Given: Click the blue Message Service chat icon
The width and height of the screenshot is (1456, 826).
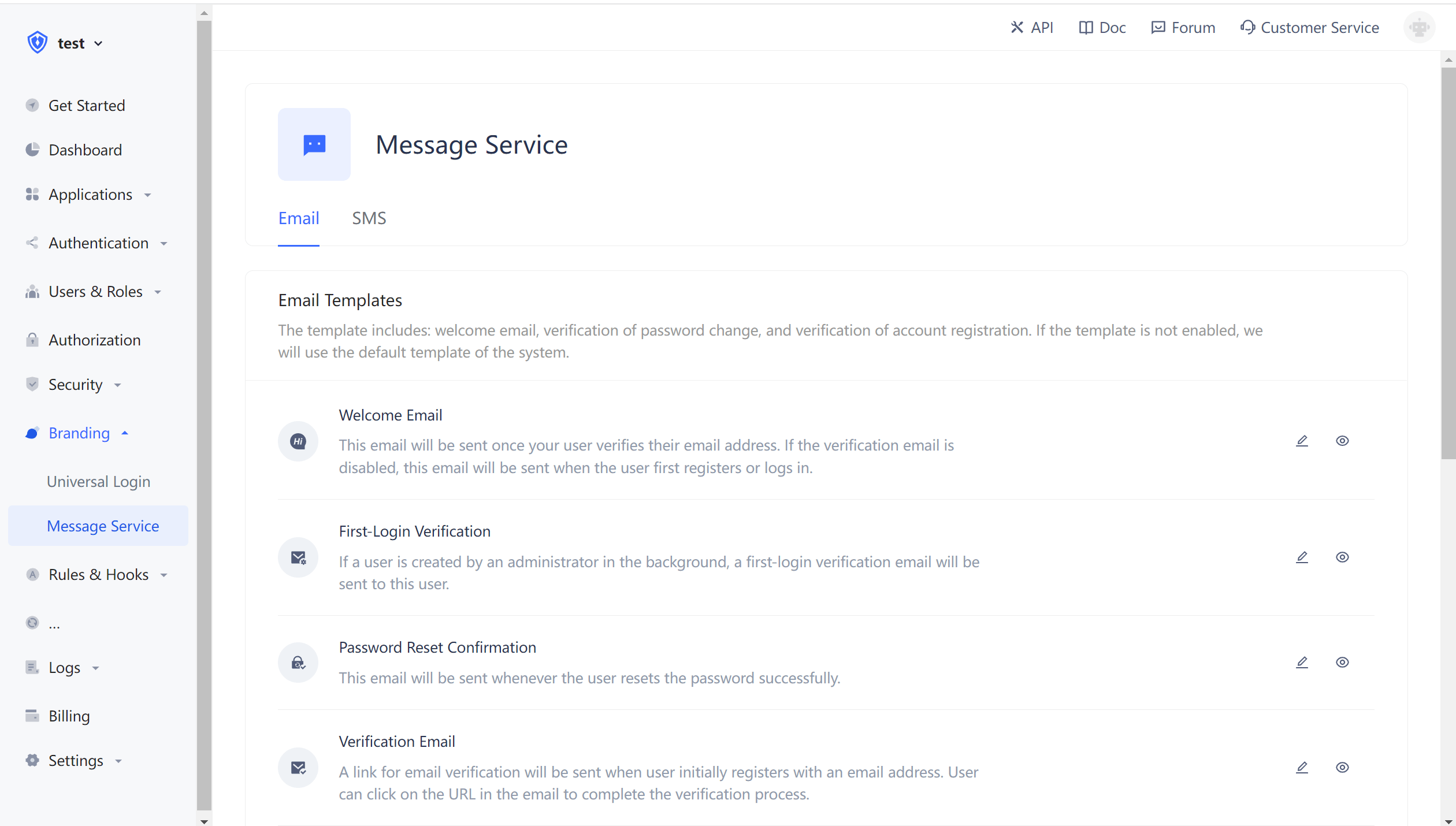Looking at the screenshot, I should point(314,144).
